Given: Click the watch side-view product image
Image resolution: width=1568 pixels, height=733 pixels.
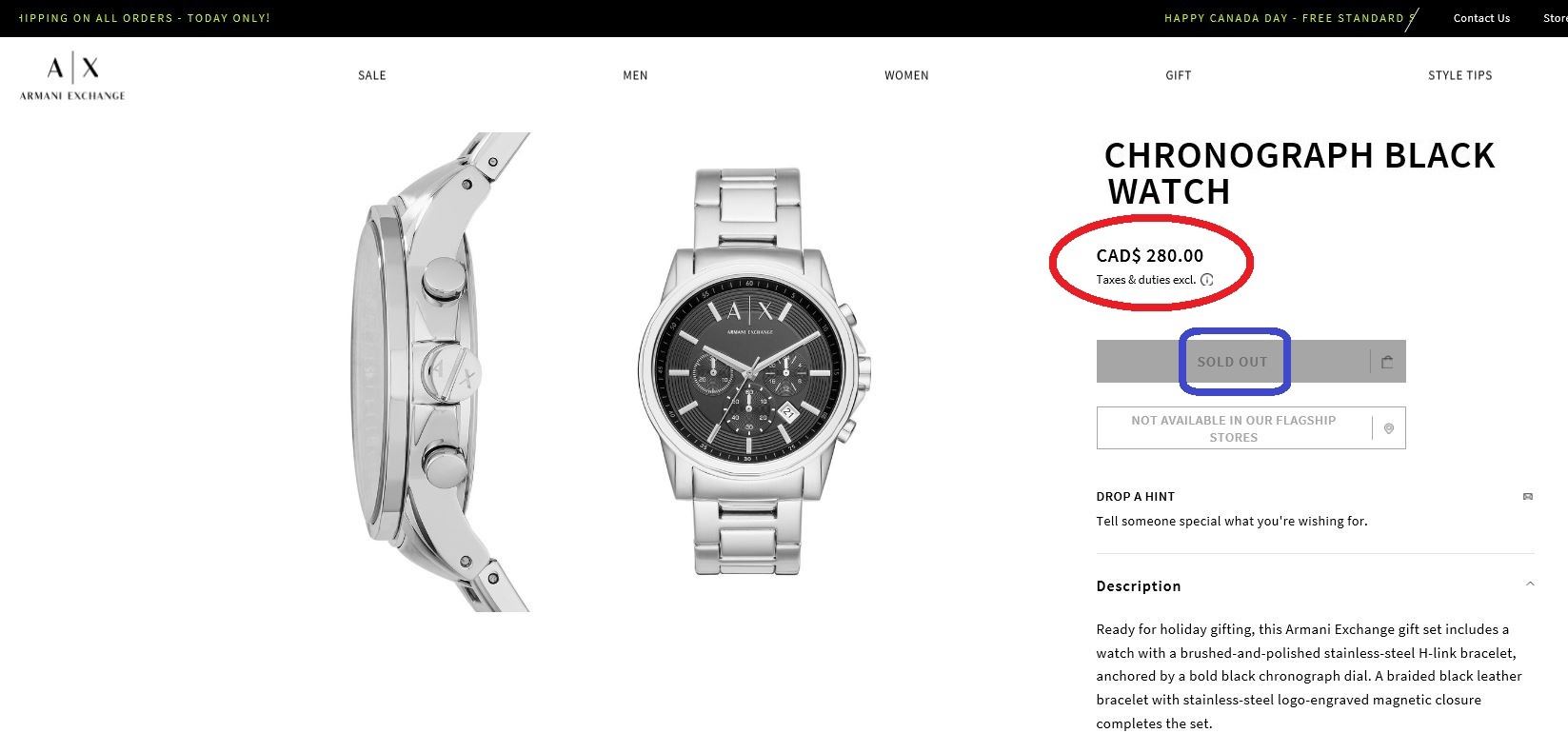Looking at the screenshot, I should point(438,371).
